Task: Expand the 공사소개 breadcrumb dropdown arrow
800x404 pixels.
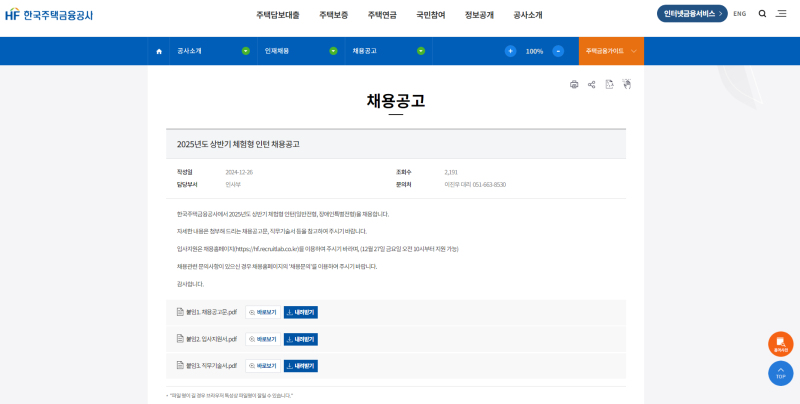Action: [x=246, y=51]
